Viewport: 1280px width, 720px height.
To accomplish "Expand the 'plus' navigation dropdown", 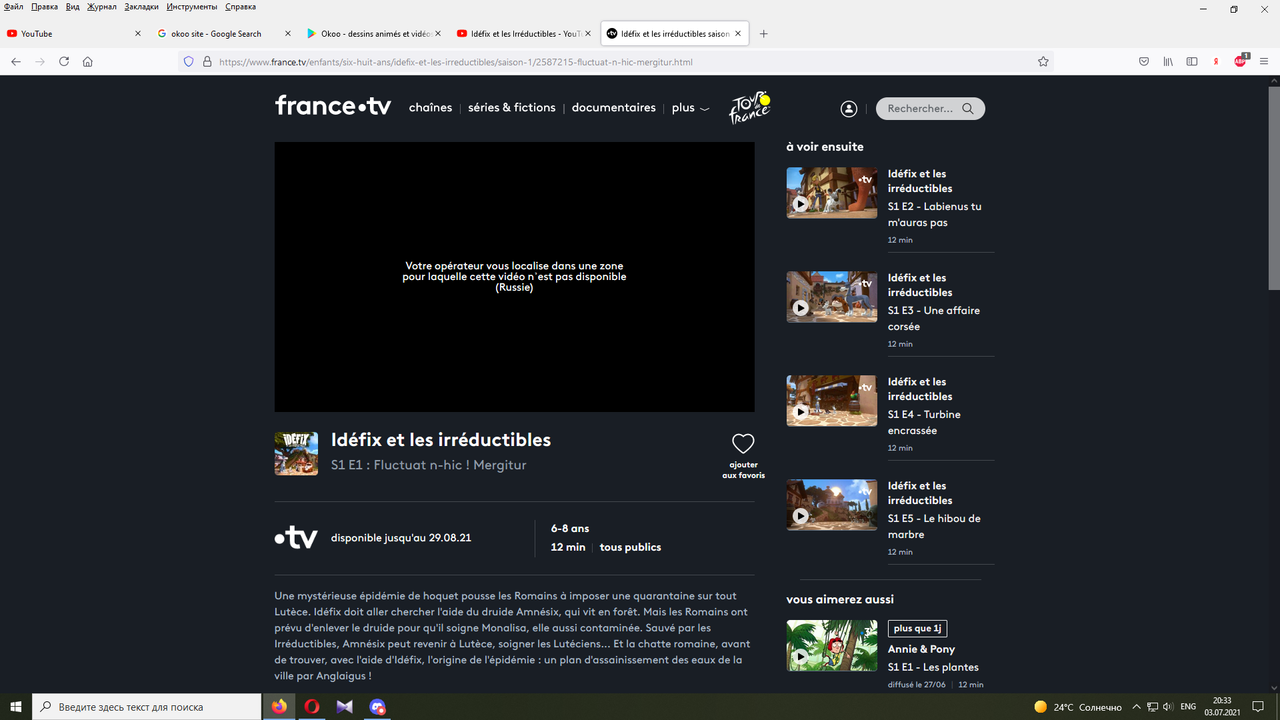I will (x=690, y=108).
